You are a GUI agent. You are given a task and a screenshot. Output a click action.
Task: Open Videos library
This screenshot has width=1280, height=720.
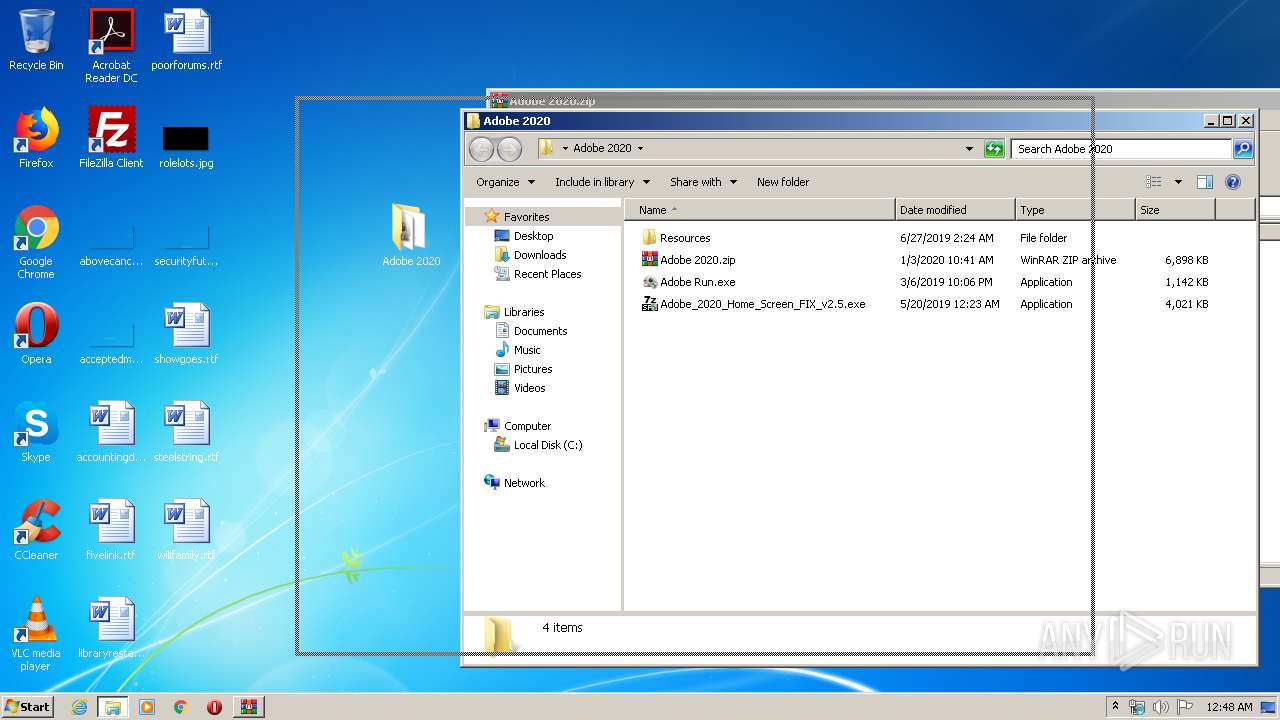(x=520, y=388)
